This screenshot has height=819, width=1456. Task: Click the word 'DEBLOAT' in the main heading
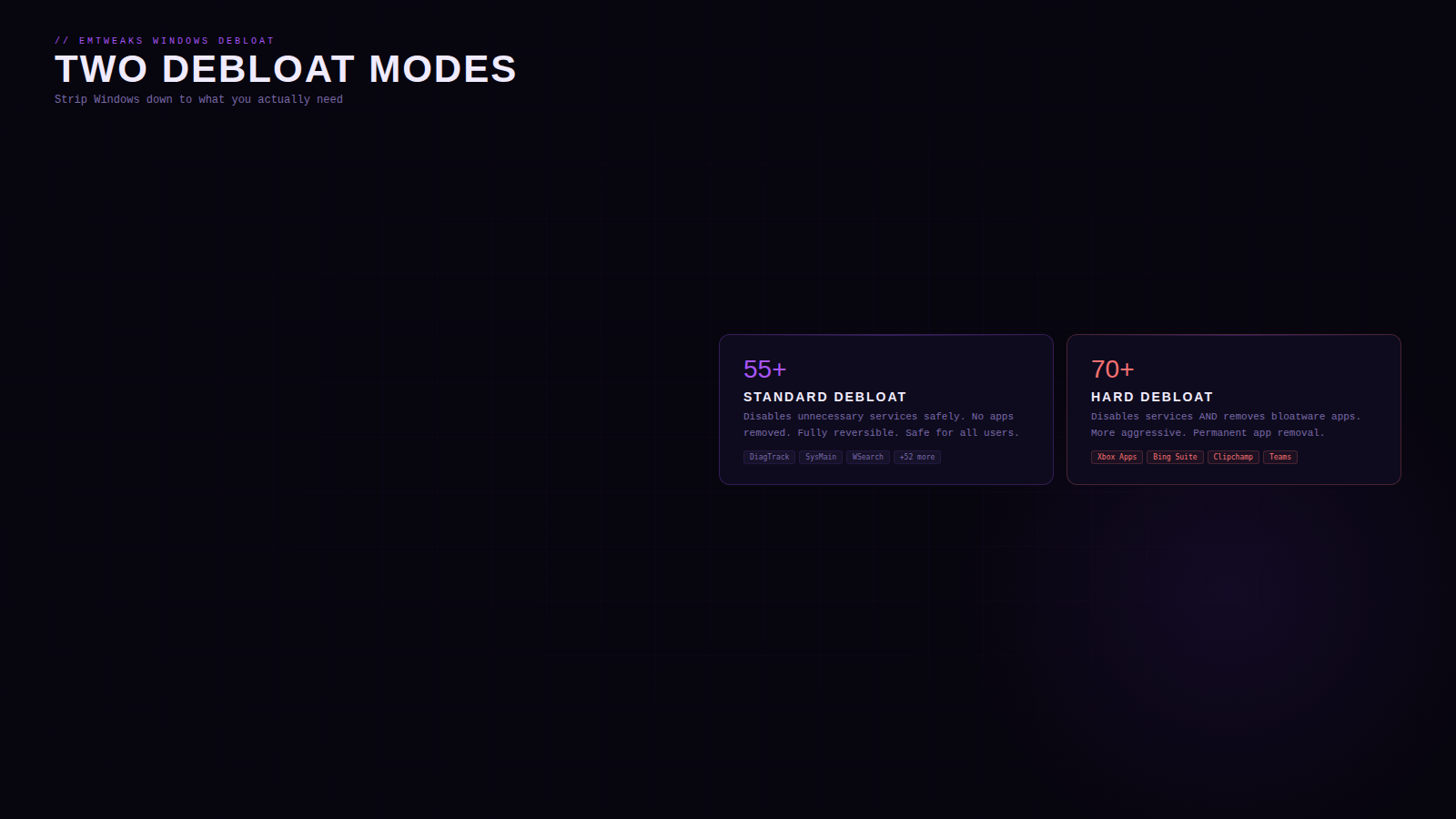click(x=258, y=69)
